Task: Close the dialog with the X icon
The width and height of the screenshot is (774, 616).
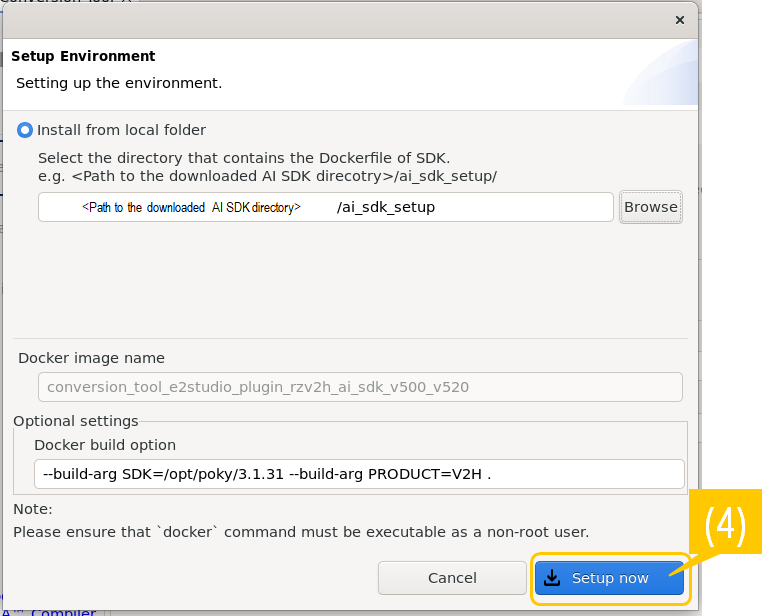Action: (680, 19)
